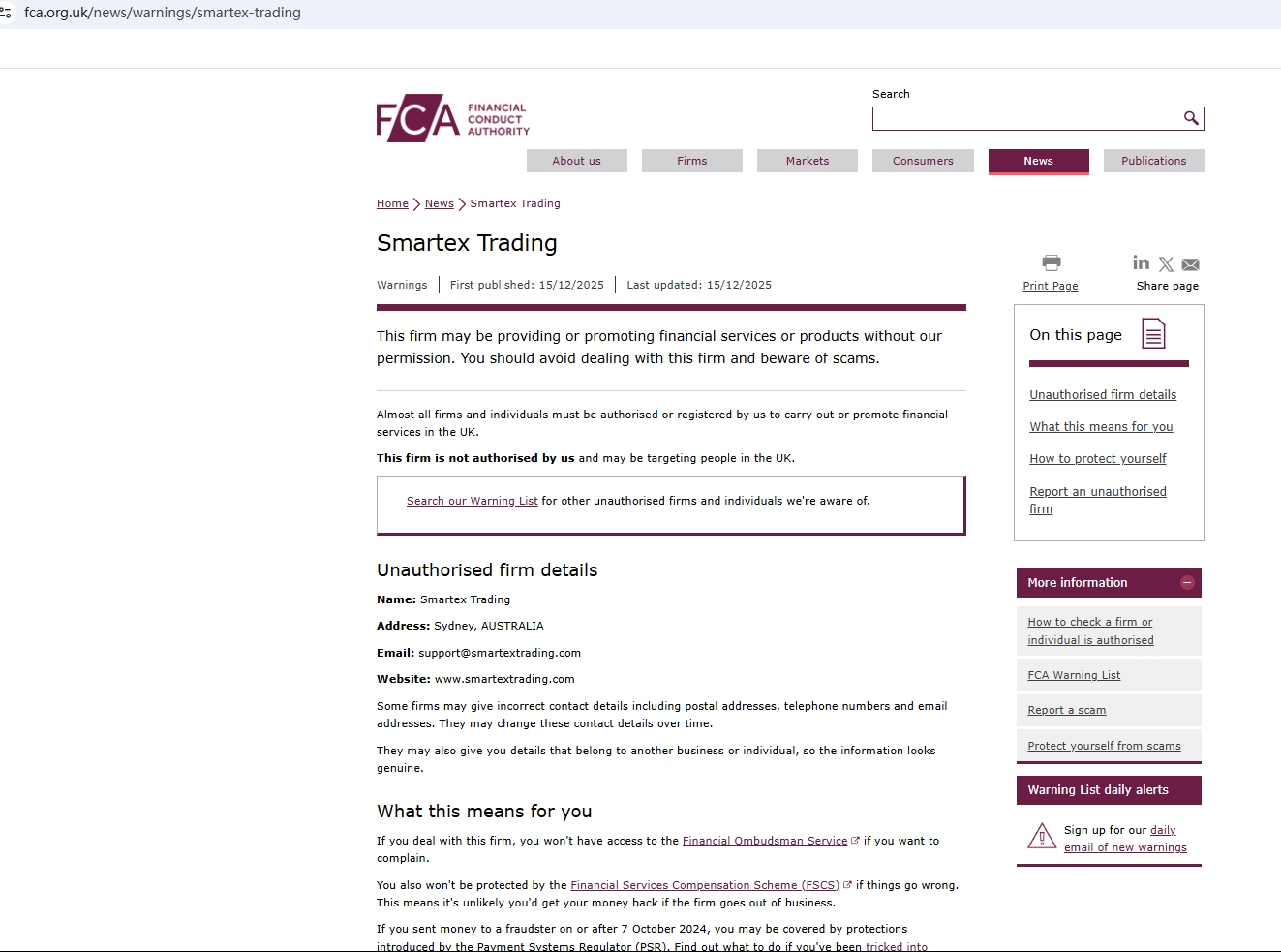Open Financial Services Compensation Scheme link

click(x=705, y=885)
